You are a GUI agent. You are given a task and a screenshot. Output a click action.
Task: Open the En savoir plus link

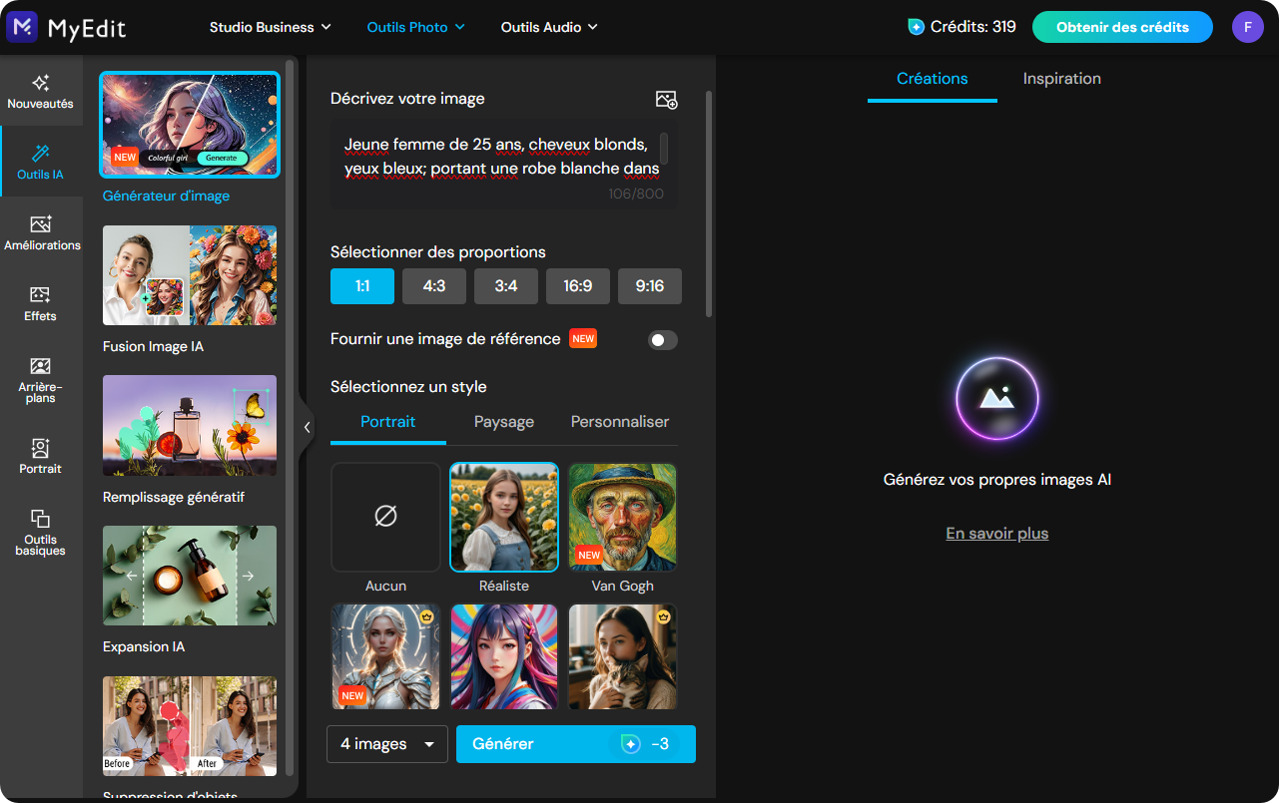click(997, 534)
